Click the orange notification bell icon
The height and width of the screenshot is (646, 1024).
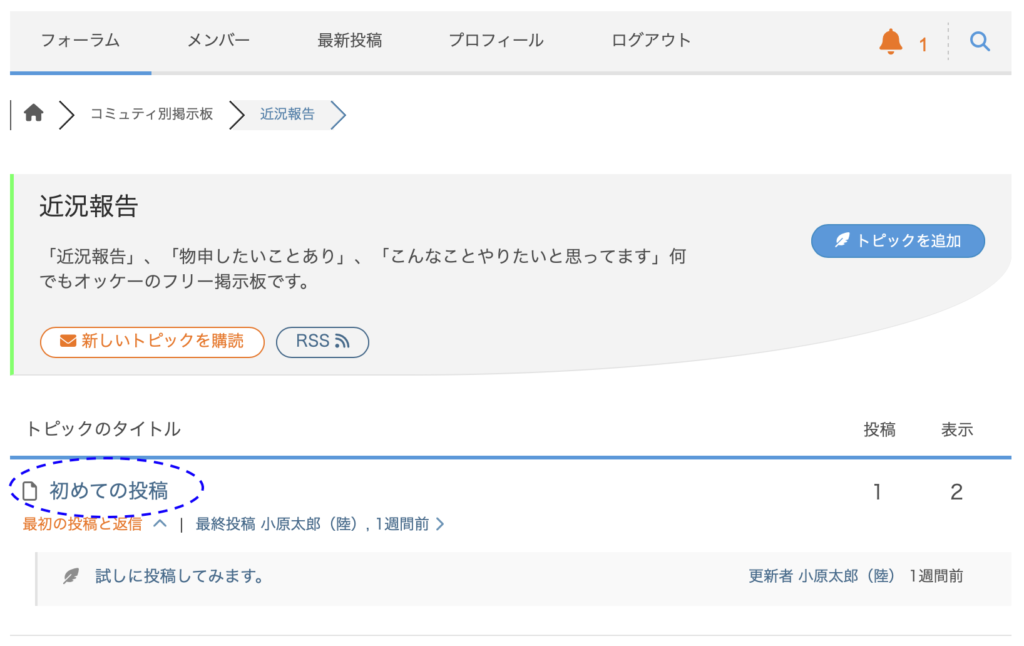(x=890, y=42)
